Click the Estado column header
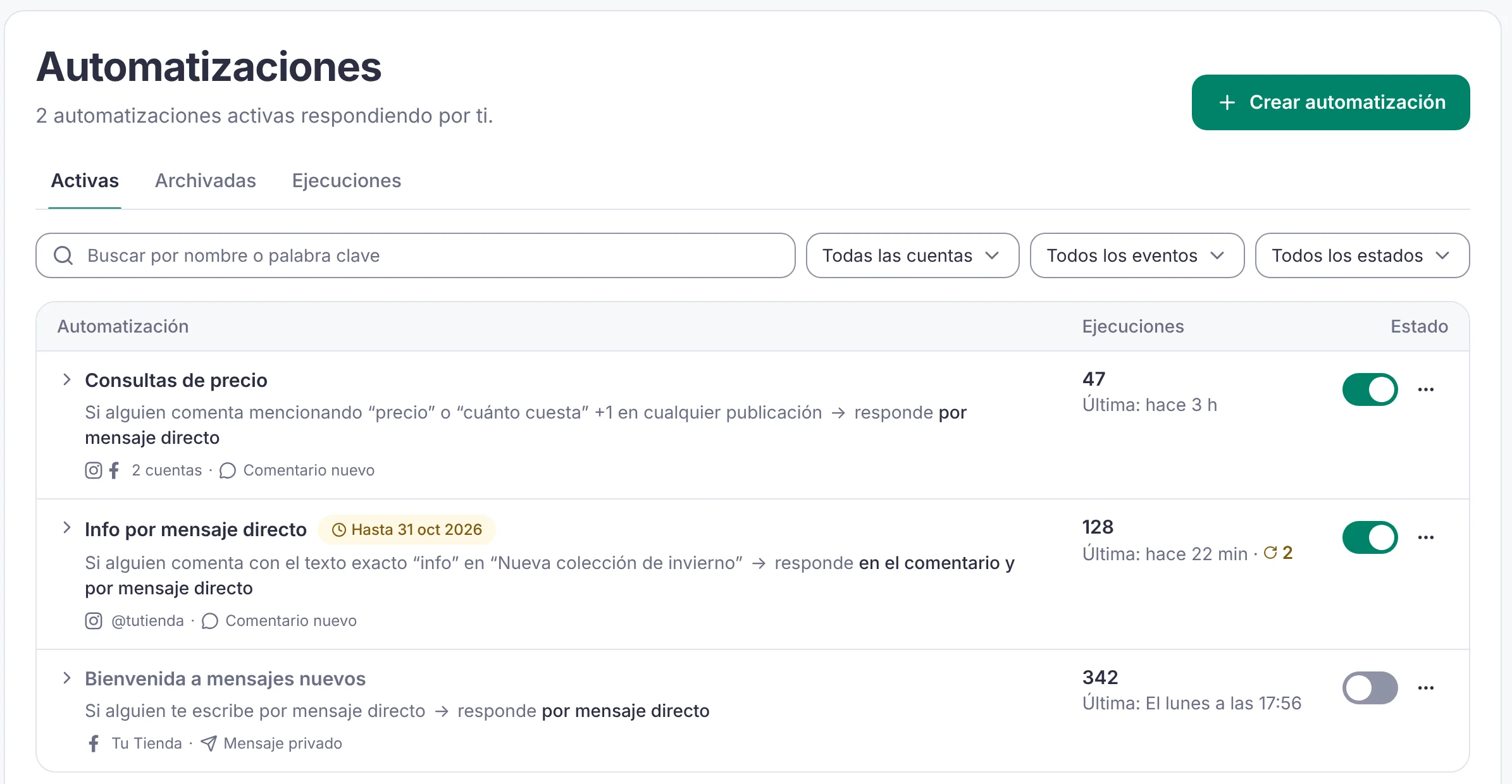The image size is (1512, 784). click(1419, 327)
